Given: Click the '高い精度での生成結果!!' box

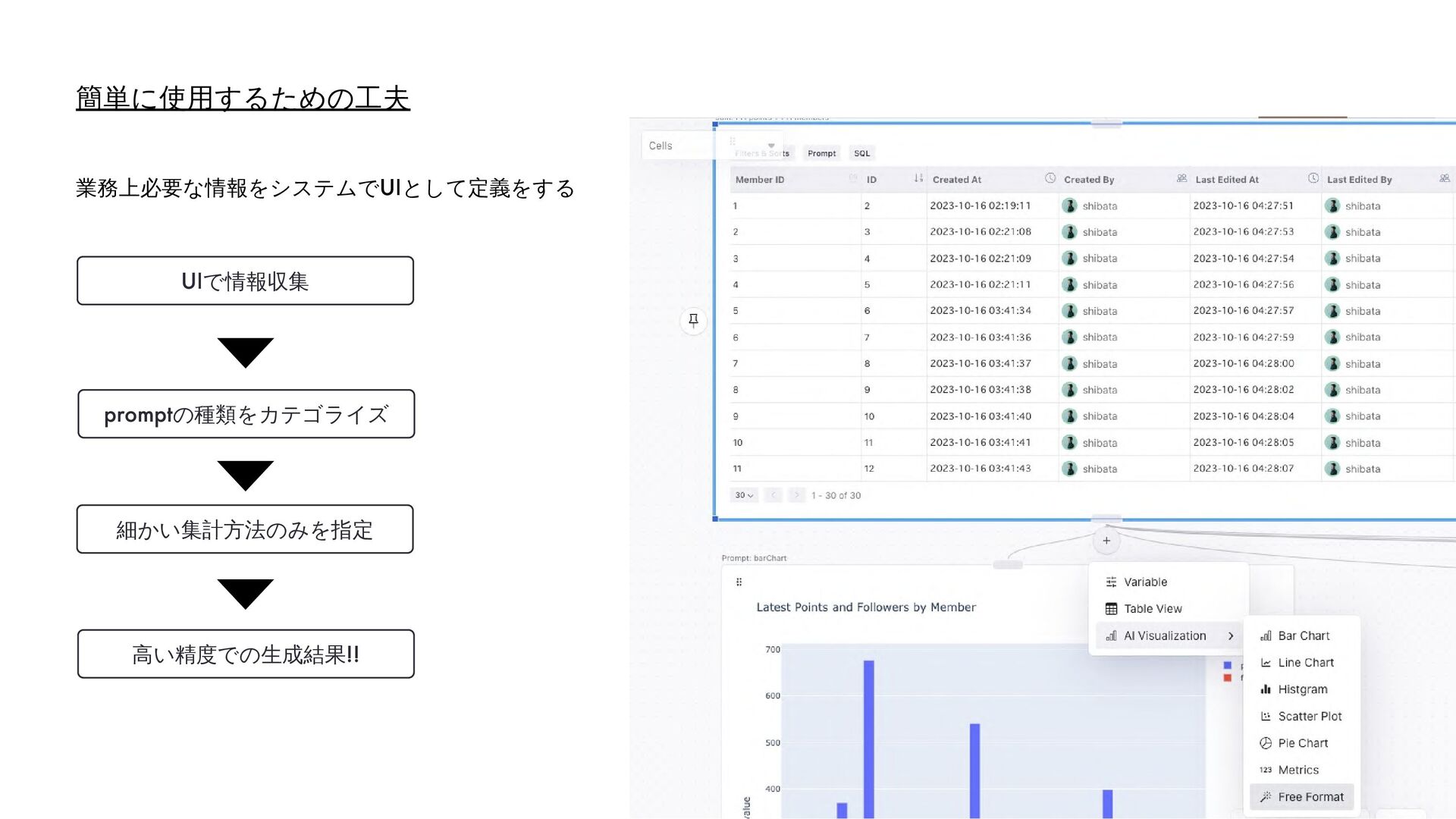Looking at the screenshot, I should coord(246,654).
